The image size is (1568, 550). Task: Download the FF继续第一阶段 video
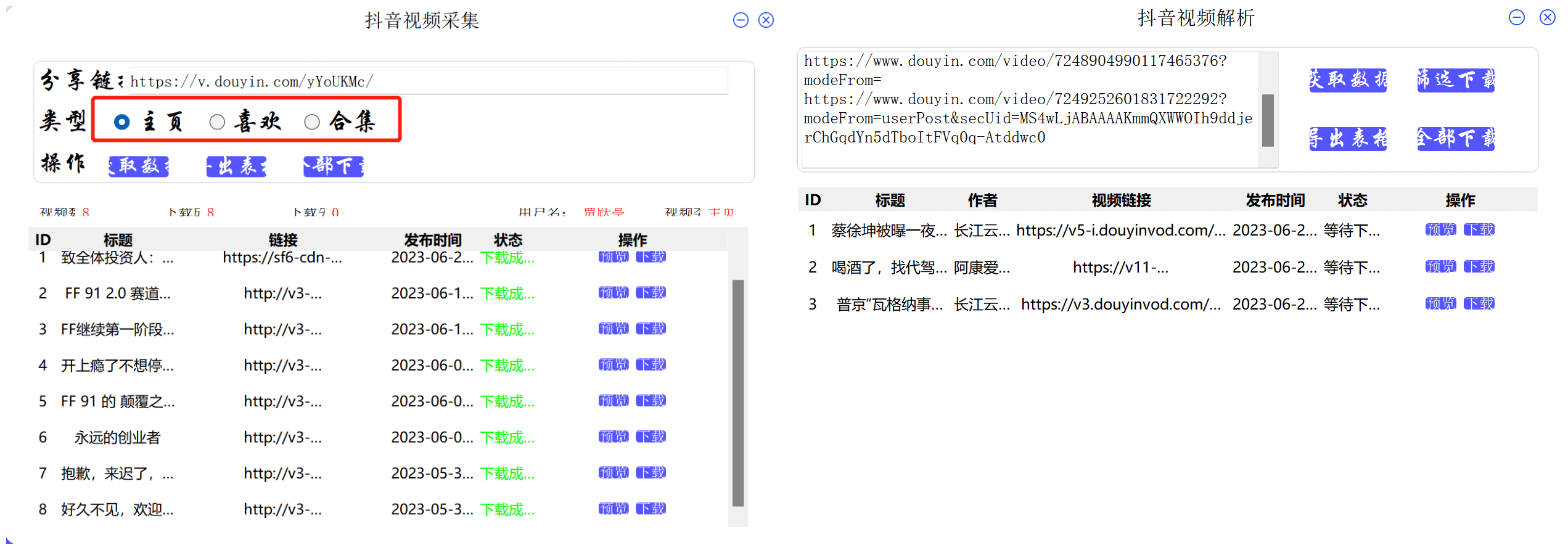[x=651, y=329]
